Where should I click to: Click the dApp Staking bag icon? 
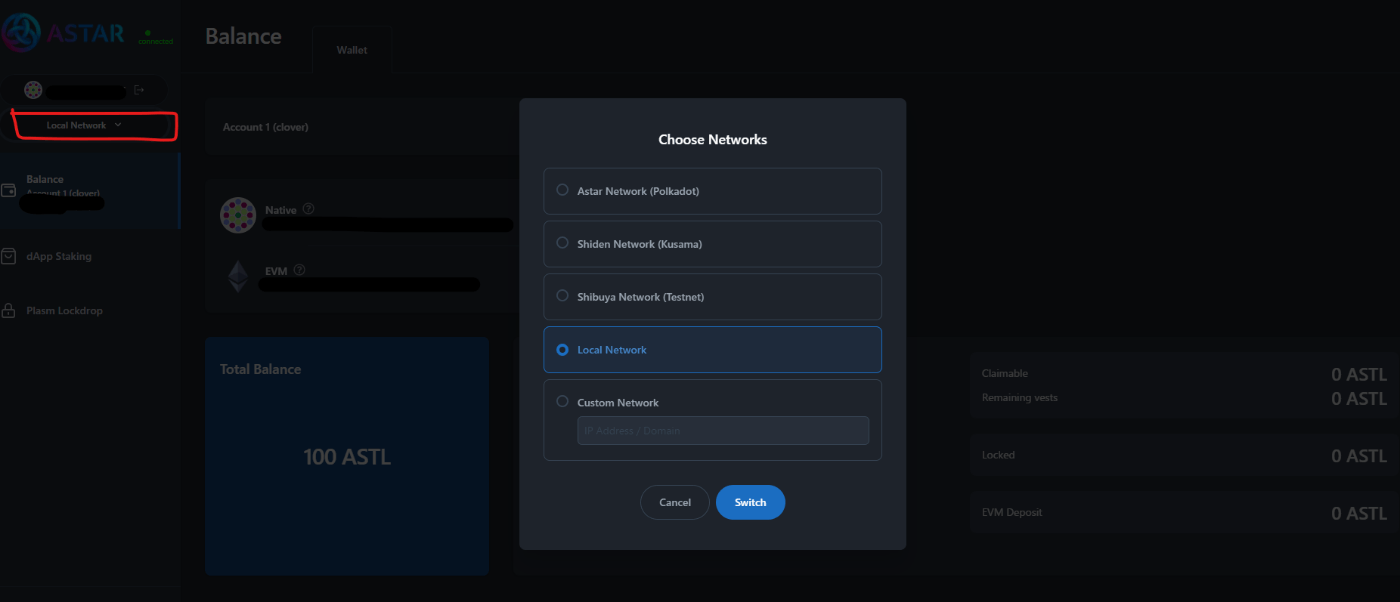pos(9,256)
